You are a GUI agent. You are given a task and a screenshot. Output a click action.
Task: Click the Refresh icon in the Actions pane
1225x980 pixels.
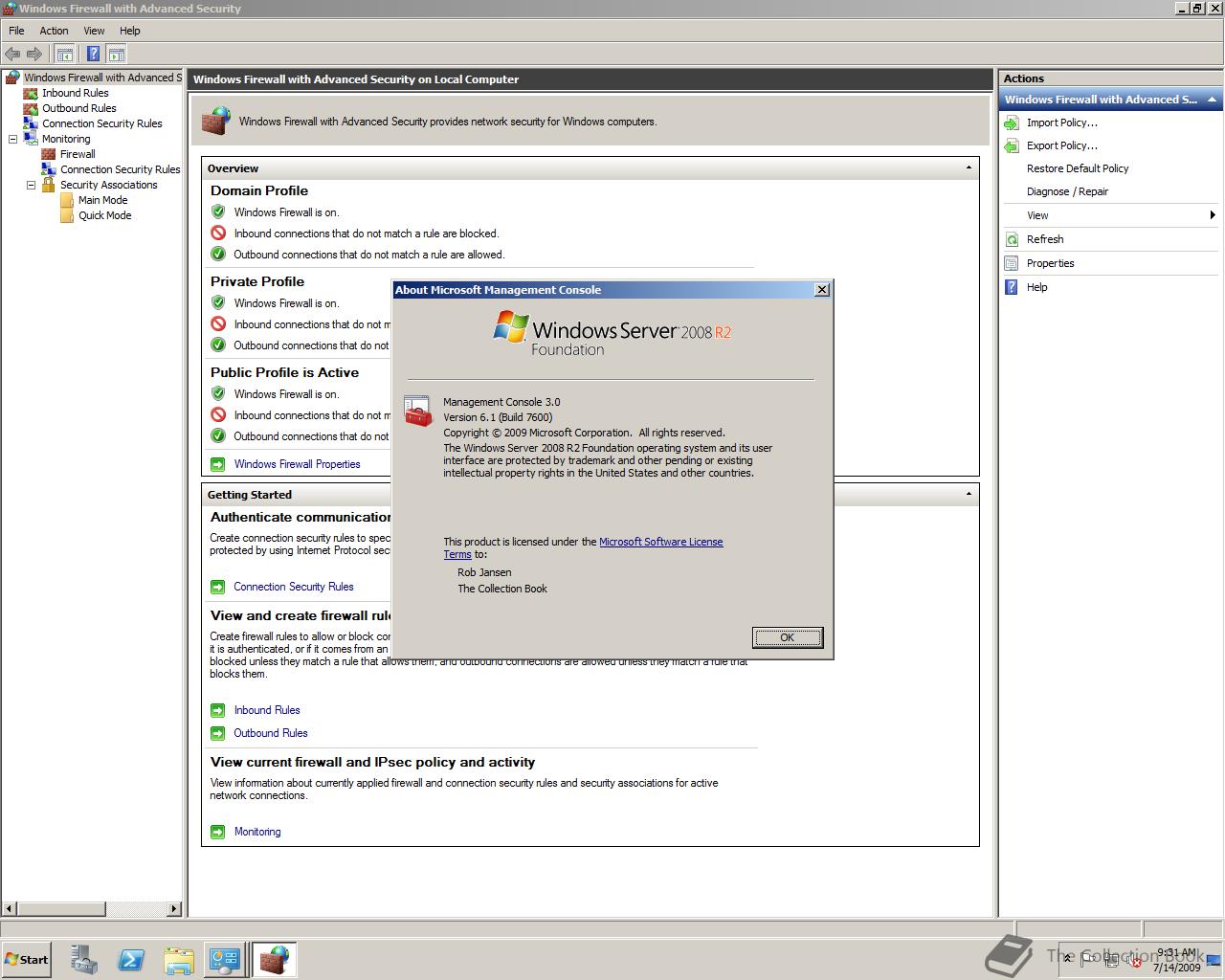tap(1013, 238)
